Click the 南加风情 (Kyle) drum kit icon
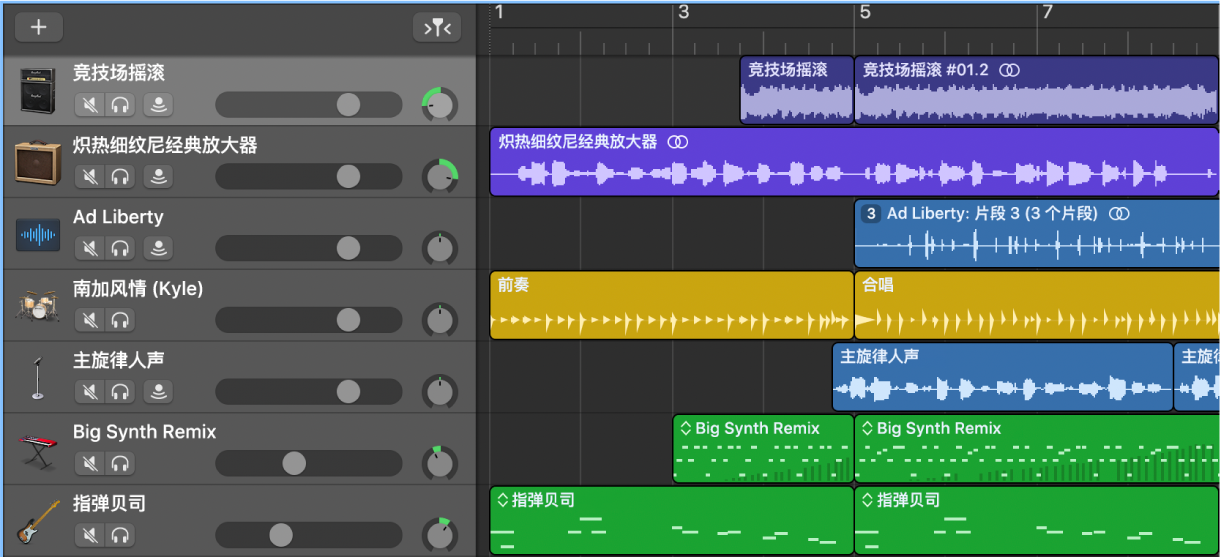This screenshot has width=1221, height=559. [38, 306]
